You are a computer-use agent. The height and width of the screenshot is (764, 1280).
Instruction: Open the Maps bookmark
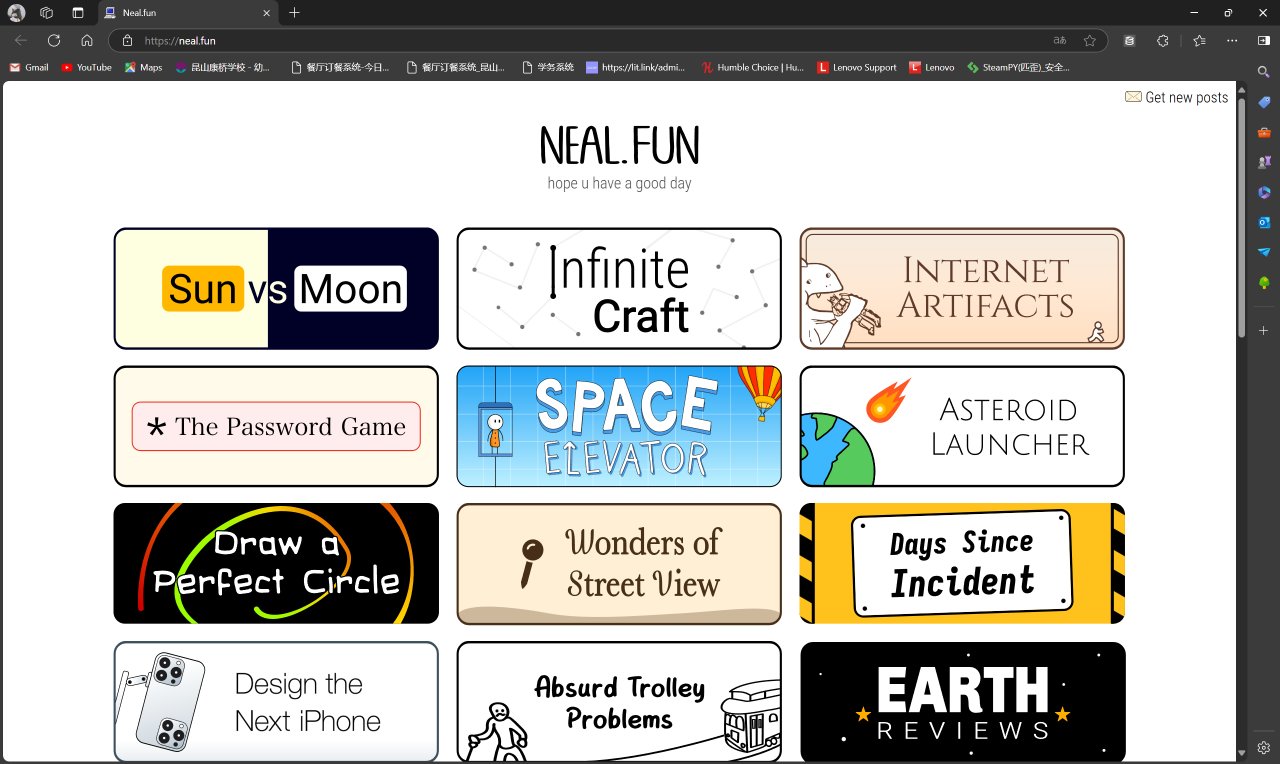point(143,67)
